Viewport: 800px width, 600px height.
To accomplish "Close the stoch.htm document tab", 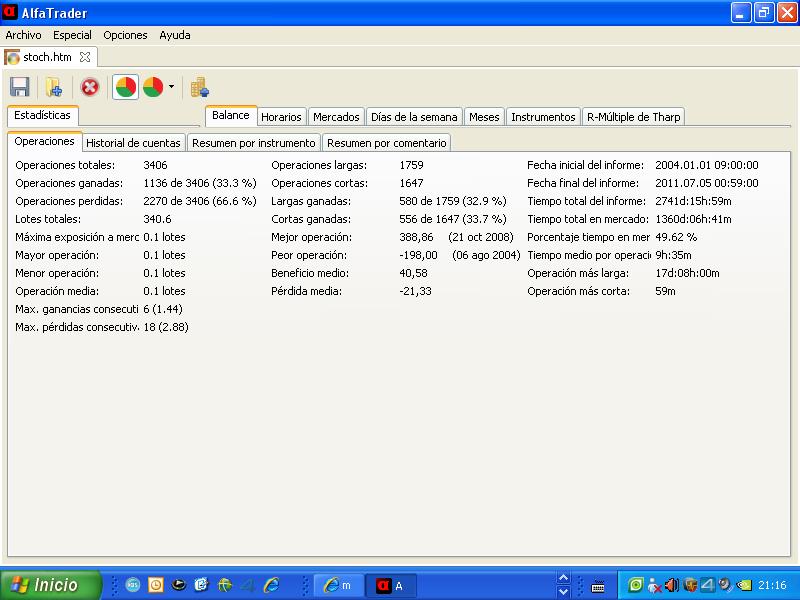I will coord(85,58).
